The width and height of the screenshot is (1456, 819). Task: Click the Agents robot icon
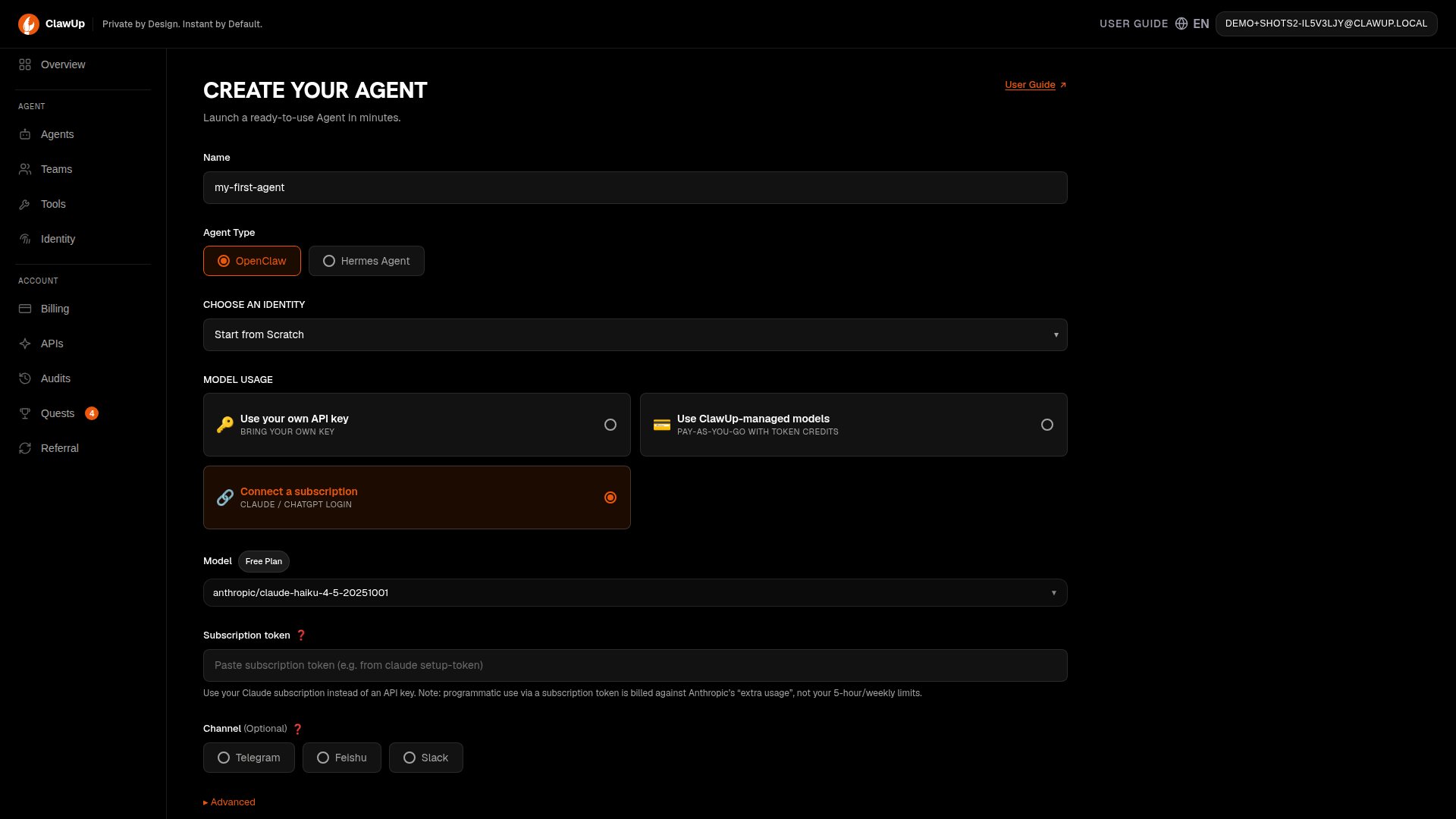[25, 134]
